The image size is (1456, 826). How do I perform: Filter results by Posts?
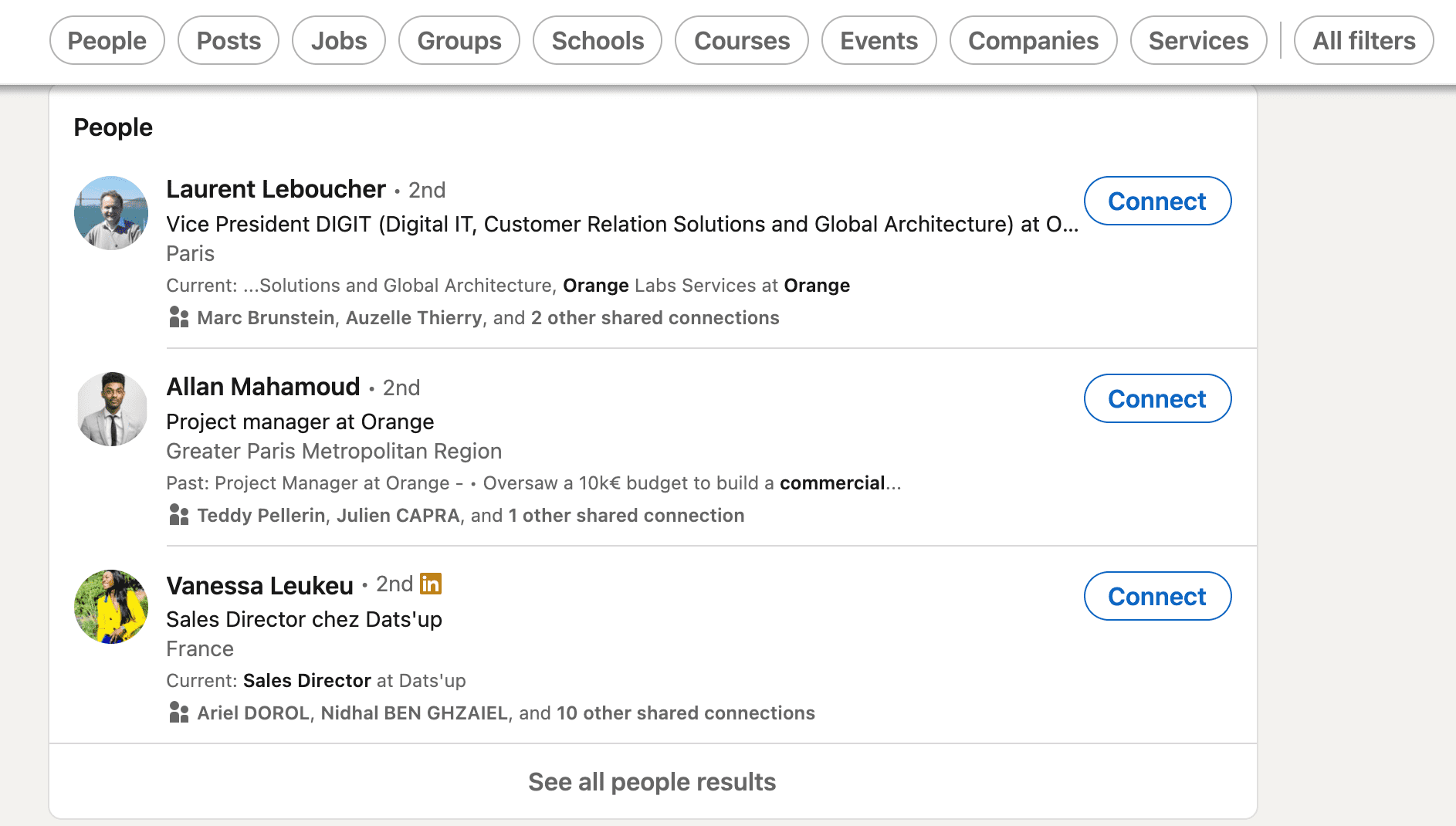pos(229,41)
